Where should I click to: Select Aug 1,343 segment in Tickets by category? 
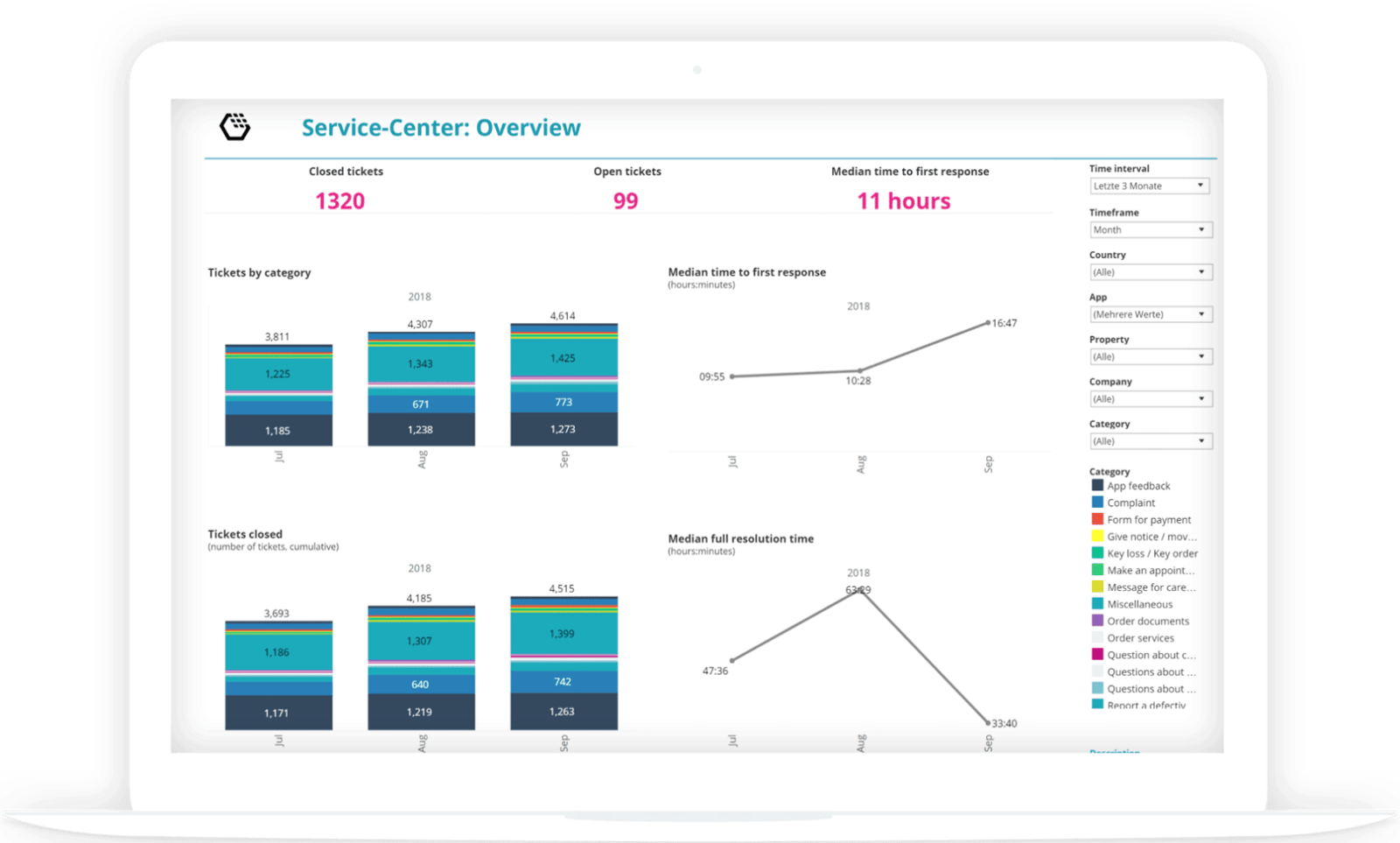pyautogui.click(x=421, y=364)
